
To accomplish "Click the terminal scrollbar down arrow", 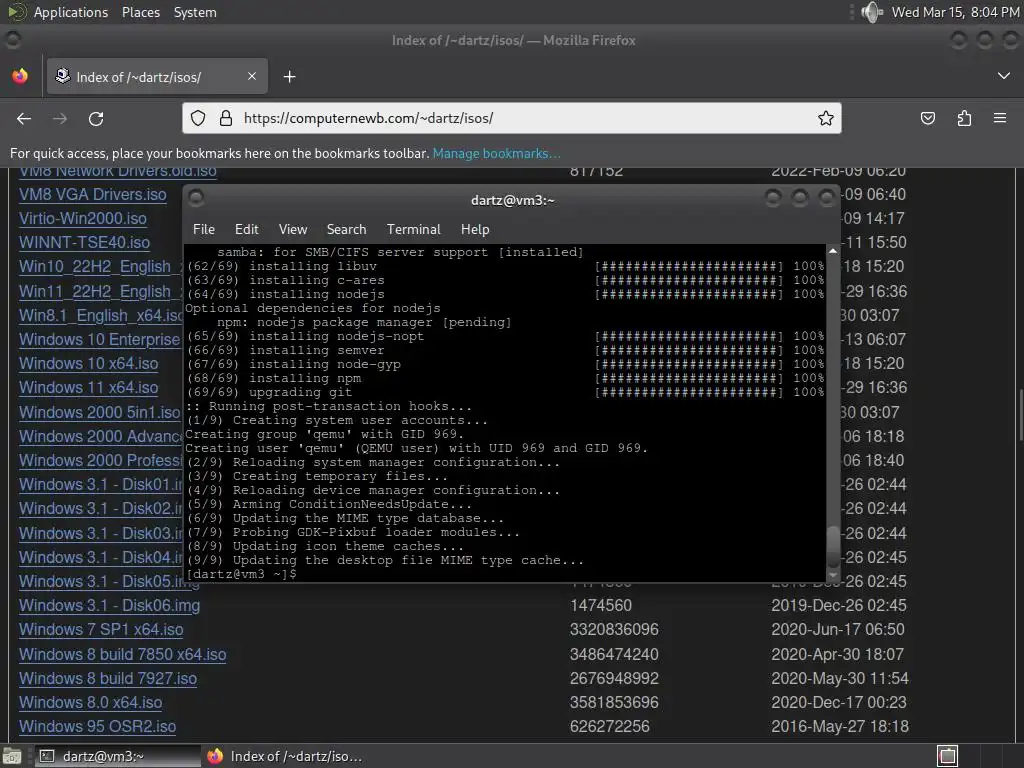I will pos(833,575).
